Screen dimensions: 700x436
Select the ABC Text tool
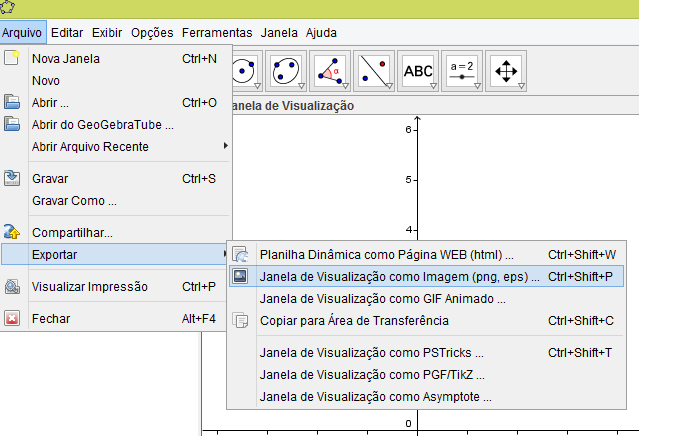[x=418, y=71]
